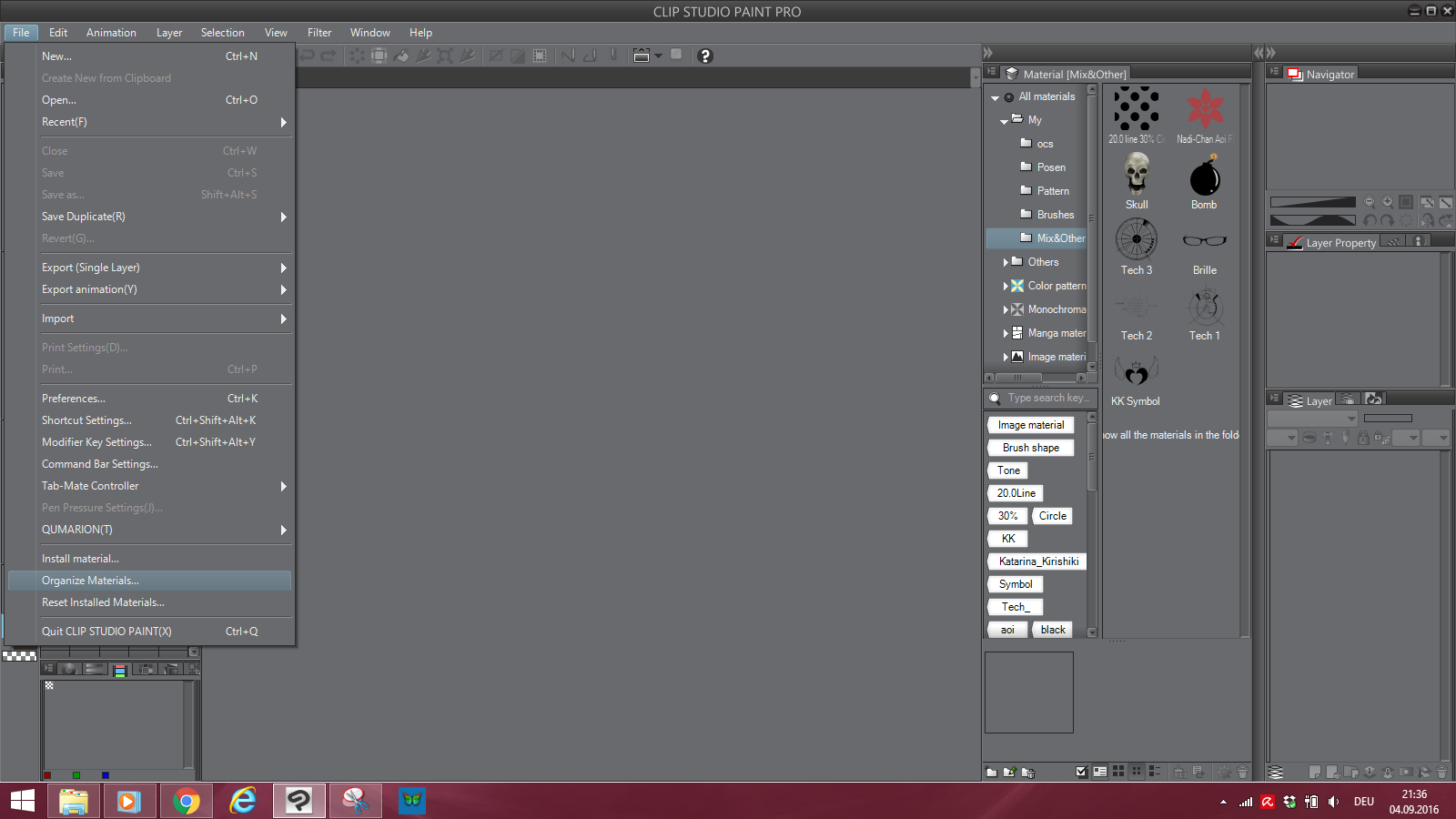Open search in the material search field icon

pos(995,398)
